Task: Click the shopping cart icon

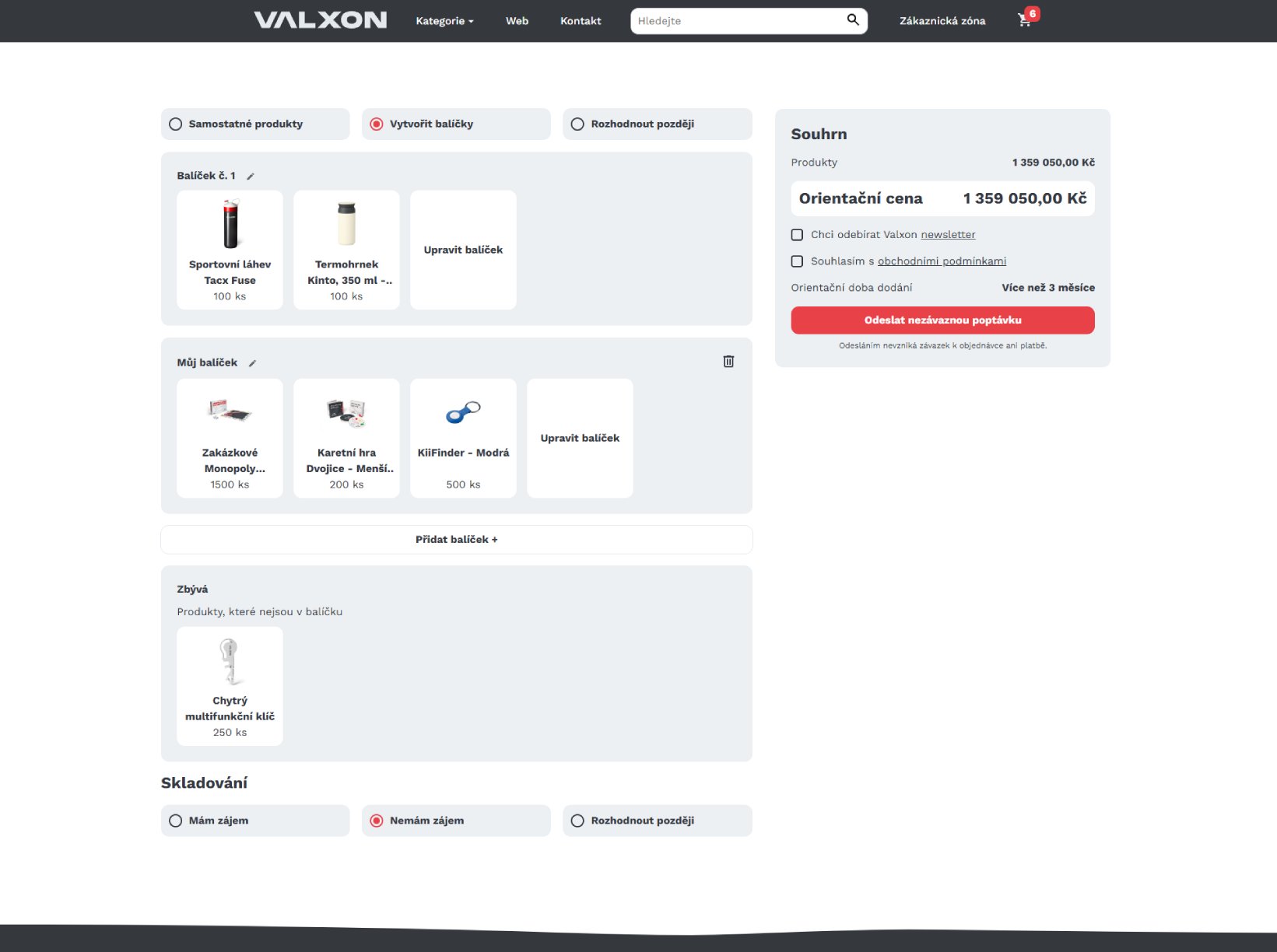Action: (1025, 20)
